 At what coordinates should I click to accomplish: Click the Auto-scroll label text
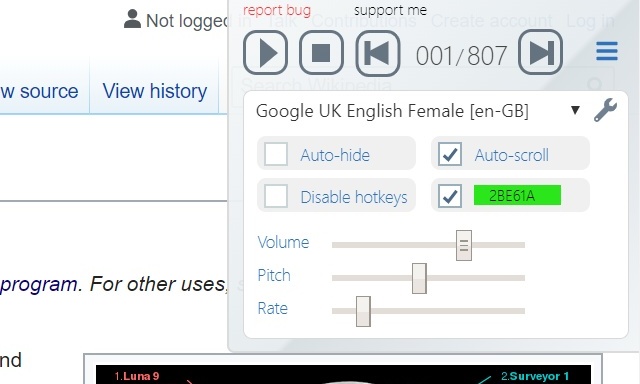click(x=511, y=155)
